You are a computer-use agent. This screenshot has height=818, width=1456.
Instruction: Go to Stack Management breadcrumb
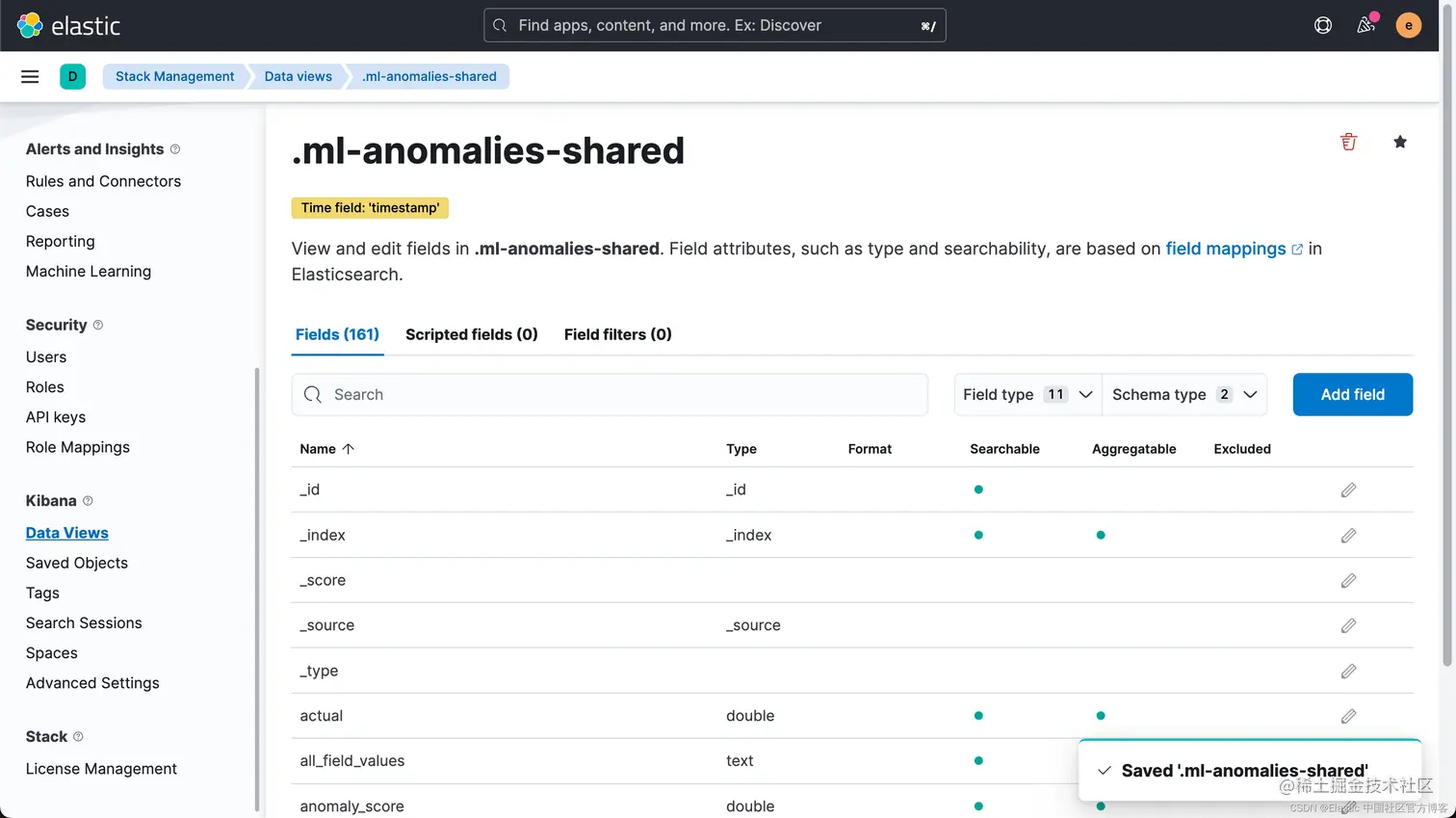pos(174,77)
